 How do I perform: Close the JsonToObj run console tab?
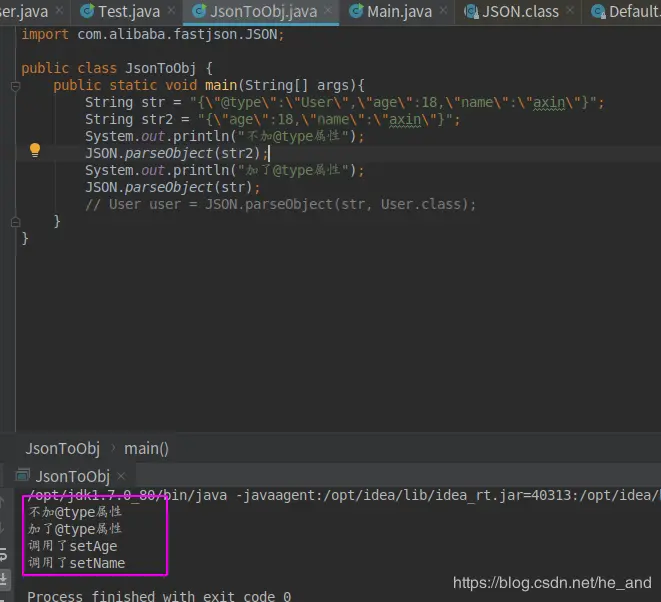tap(121, 476)
